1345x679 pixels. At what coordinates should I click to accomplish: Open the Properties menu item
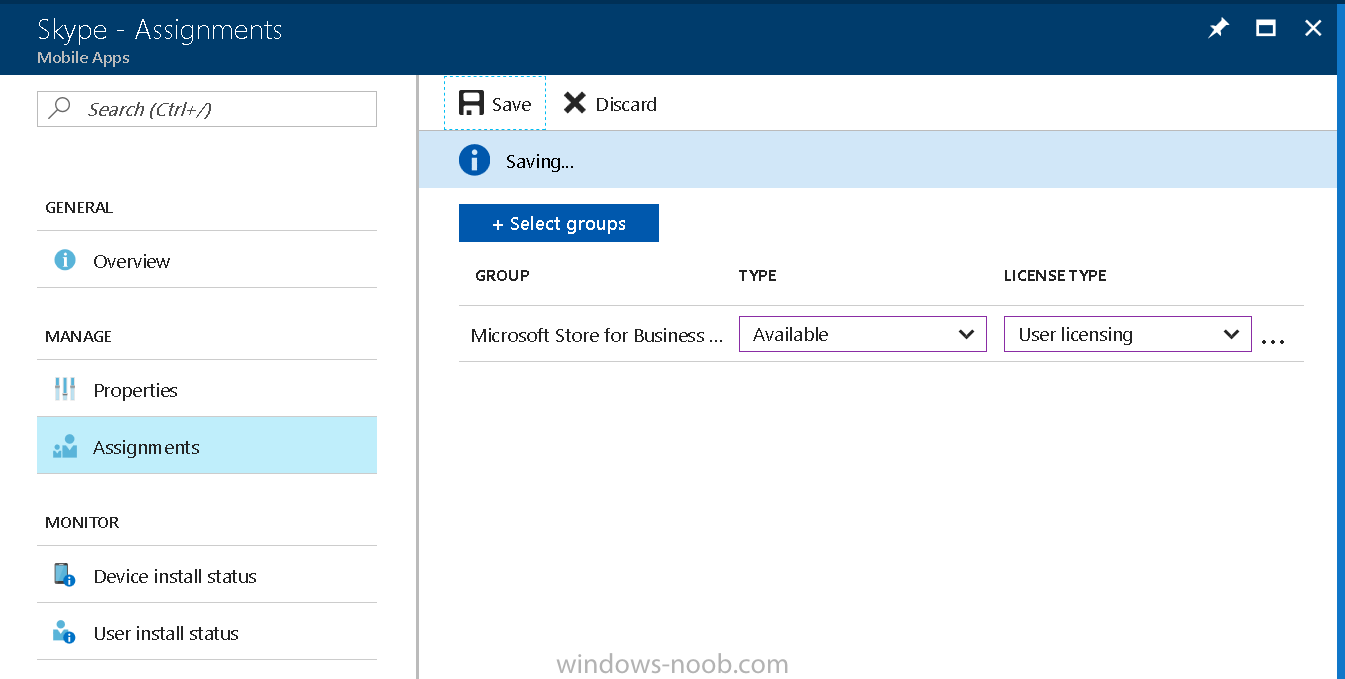click(x=207, y=389)
